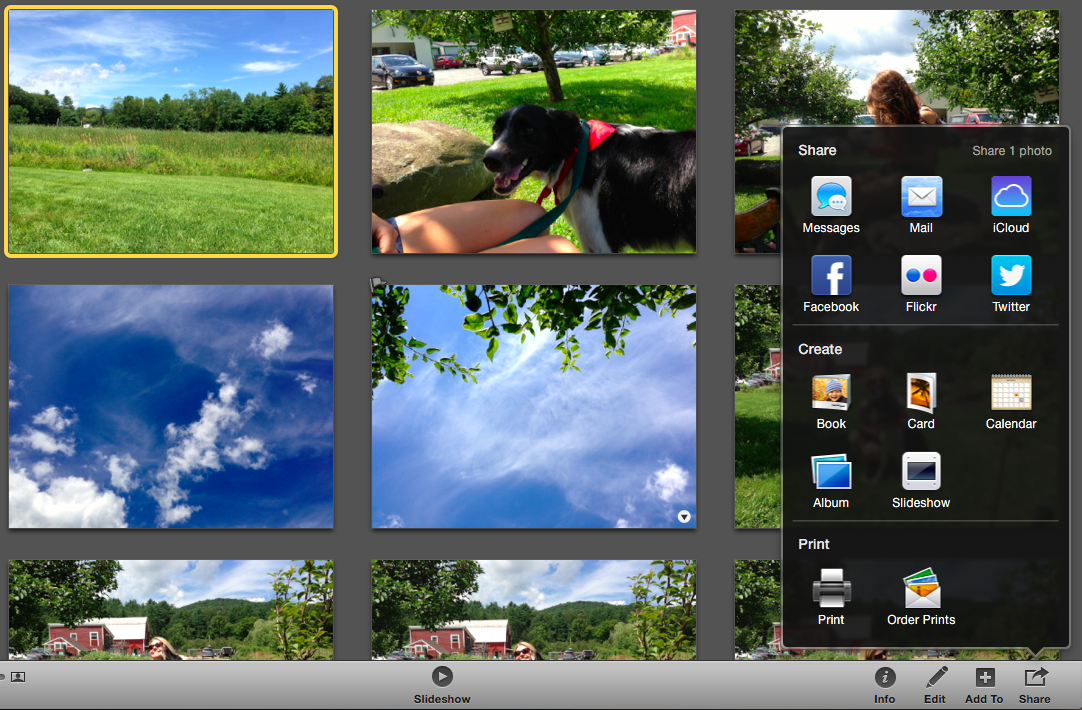The image size is (1082, 710).
Task: Click the Print printer icon
Action: 831,588
